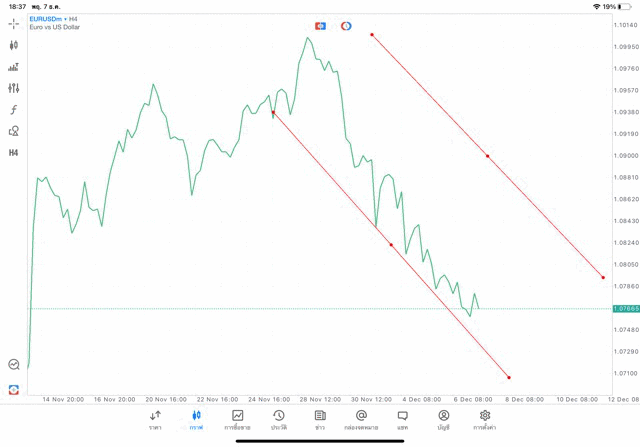Select the upper red trendline's middle handle

(x=487, y=156)
